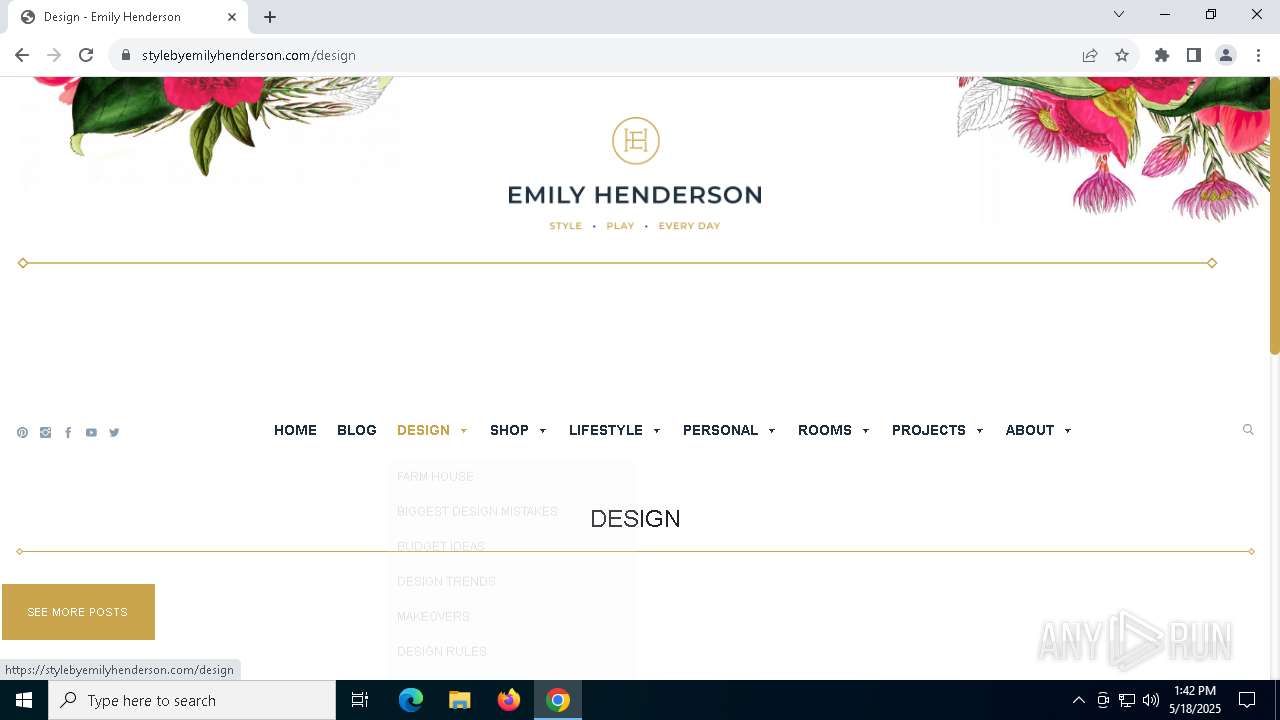
Task: Click the EMILY HENDERSON site title
Action: (635, 195)
